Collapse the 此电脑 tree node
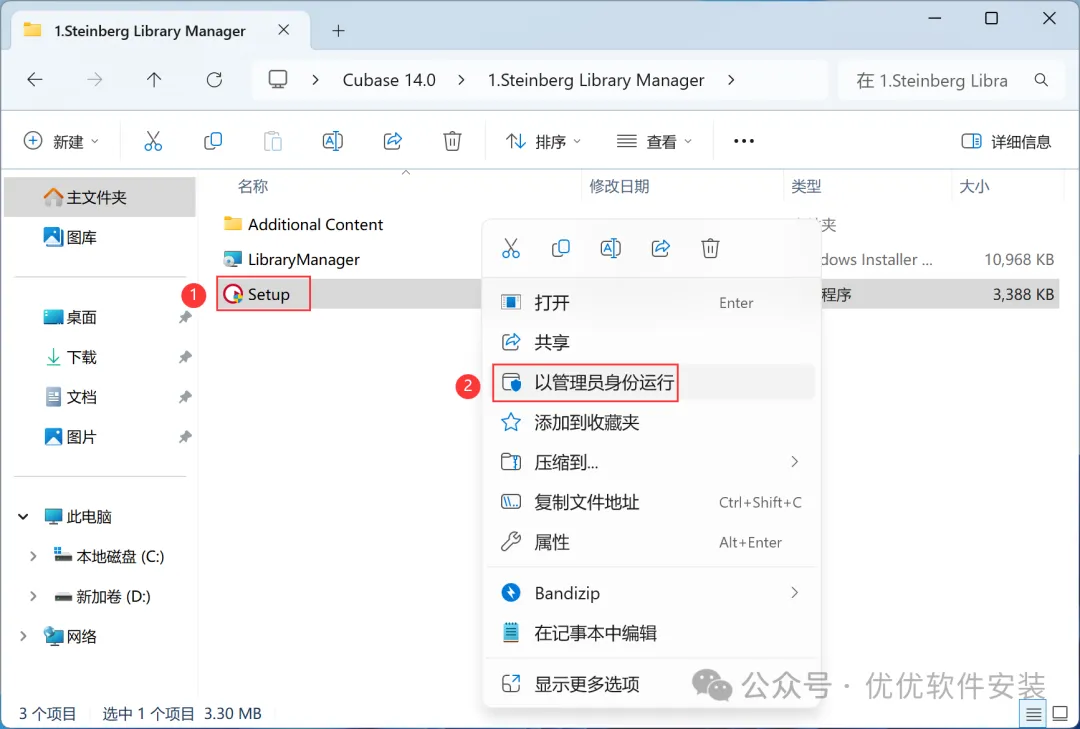The width and height of the screenshot is (1080, 729). (23, 516)
